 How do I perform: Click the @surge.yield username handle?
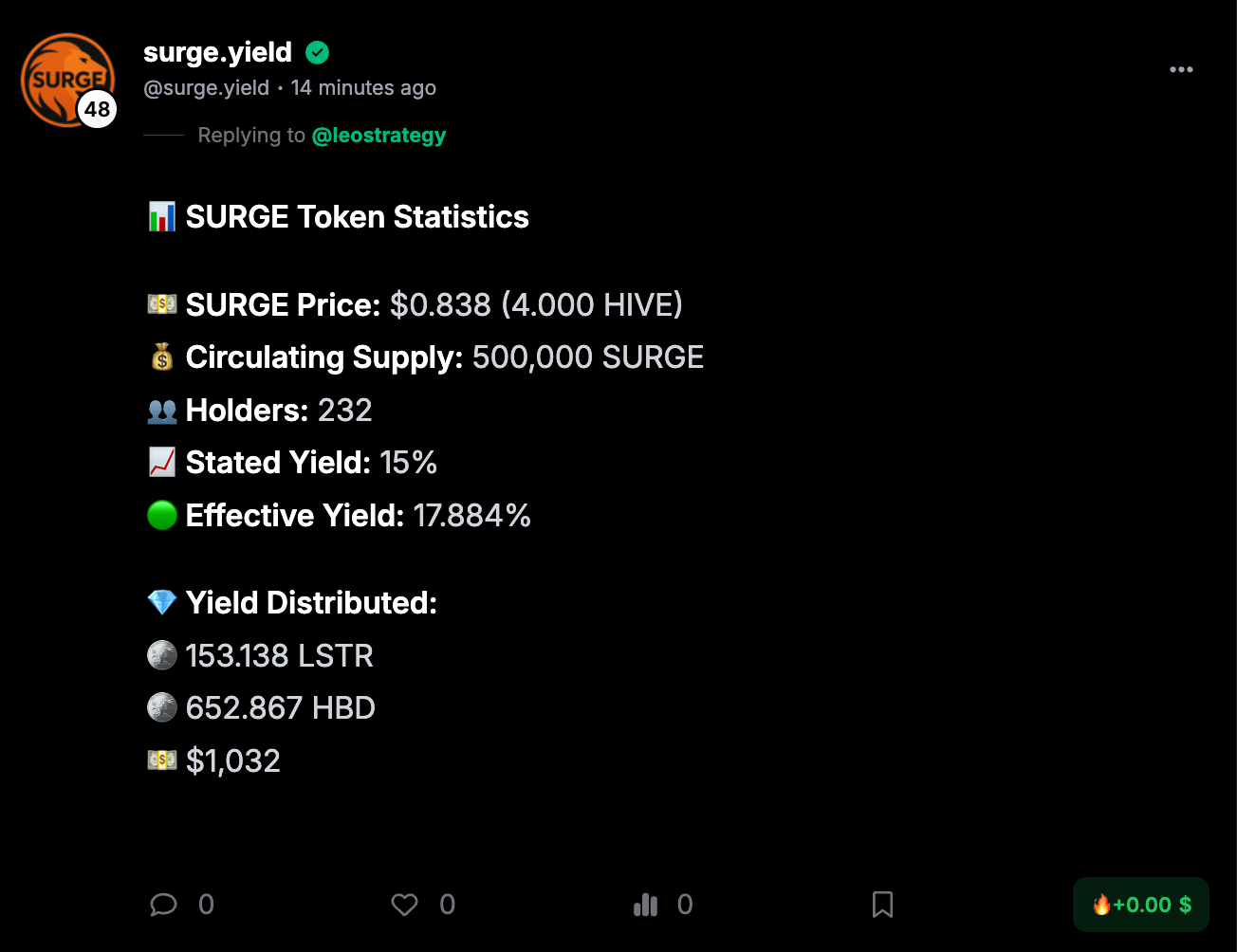206,88
